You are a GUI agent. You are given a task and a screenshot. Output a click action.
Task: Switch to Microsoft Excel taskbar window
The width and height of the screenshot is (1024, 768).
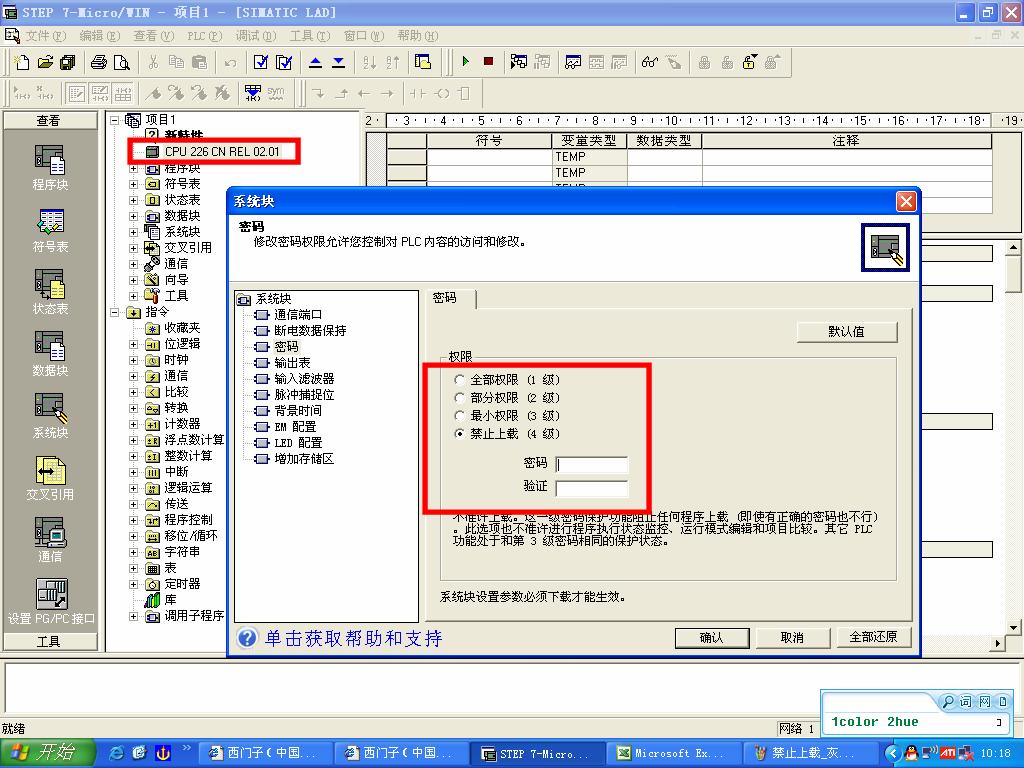(x=674, y=754)
